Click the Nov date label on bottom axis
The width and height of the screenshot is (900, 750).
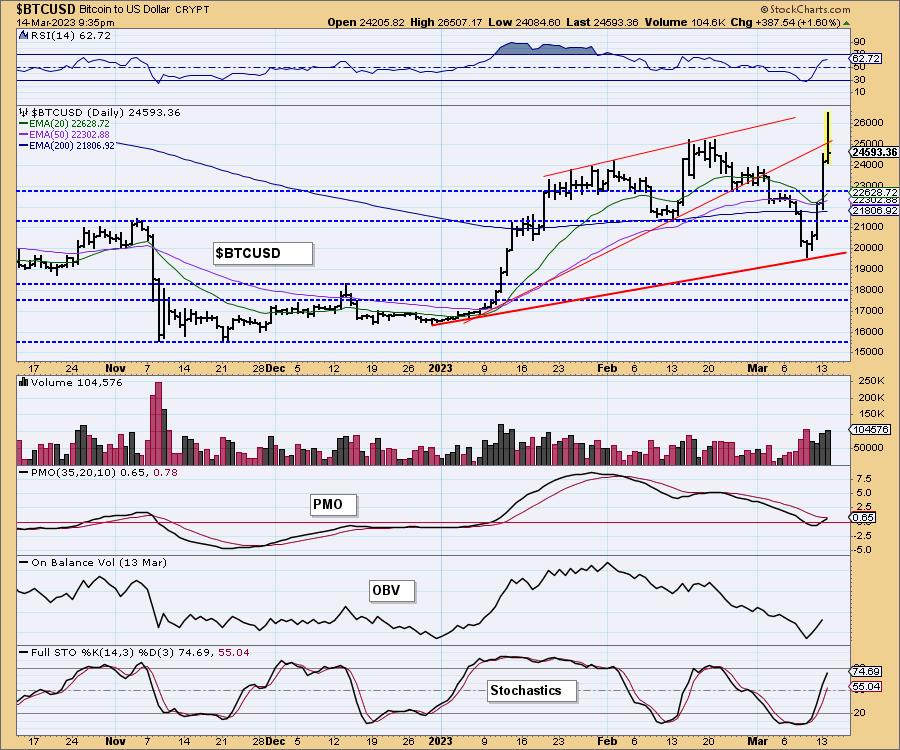click(x=115, y=741)
